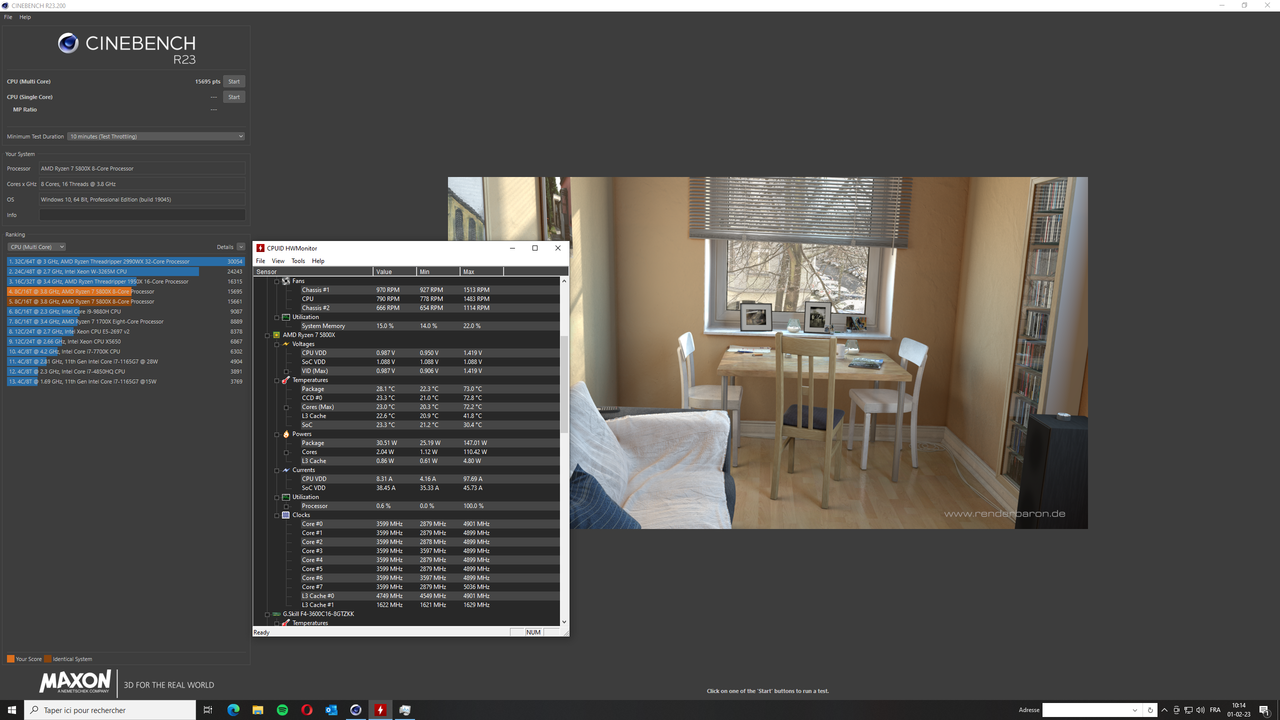The height and width of the screenshot is (720, 1280).
Task: Click the Max column header
Action: (481, 272)
